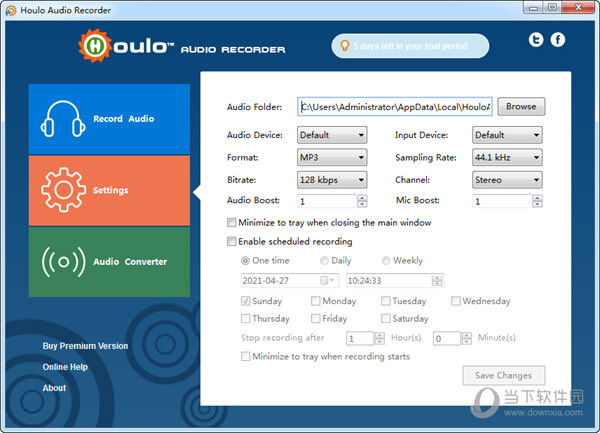This screenshot has height=433, width=600.
Task: Open the Facebook icon in the header
Action: coord(558,40)
